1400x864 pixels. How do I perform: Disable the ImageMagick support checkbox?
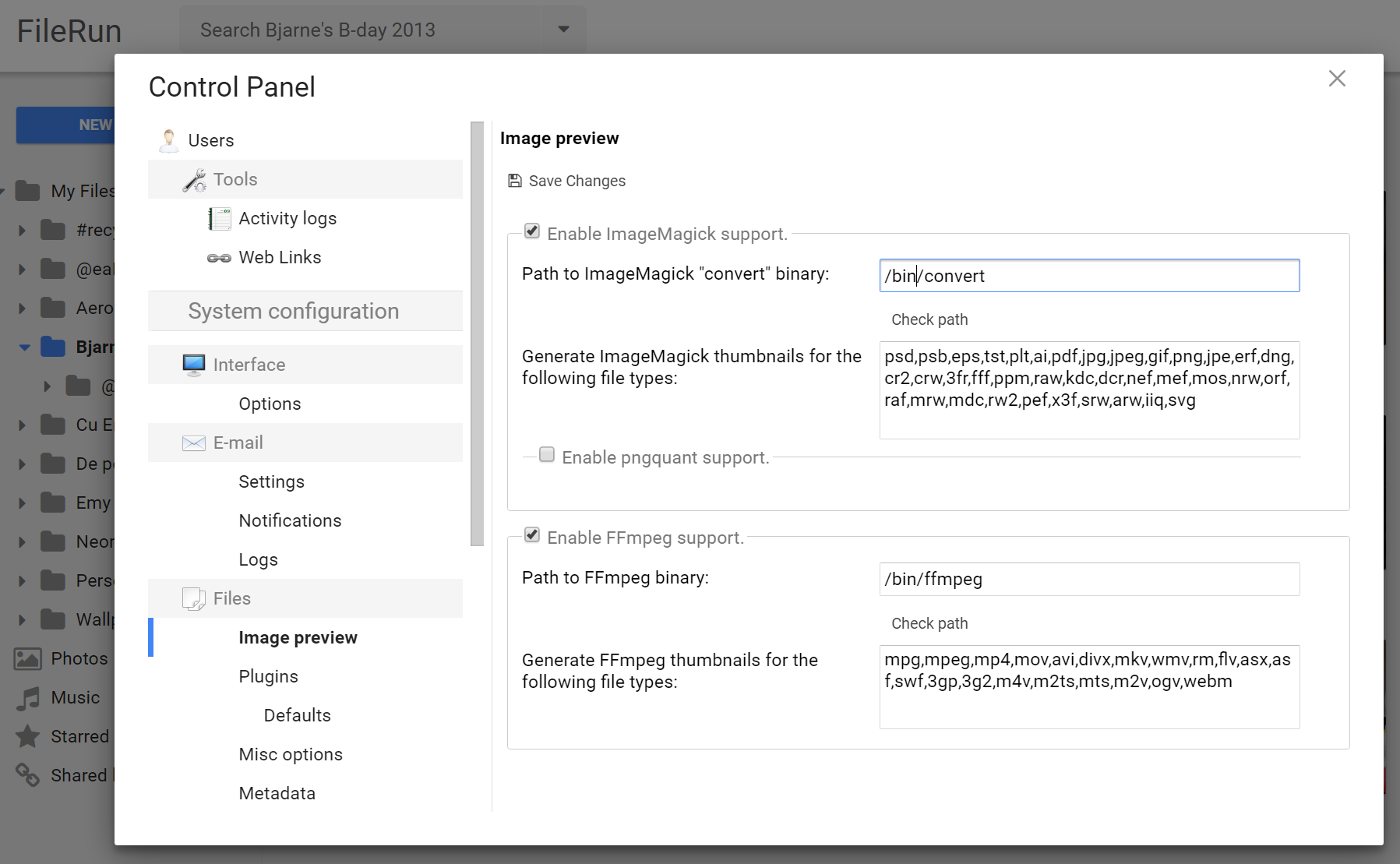pos(532,231)
